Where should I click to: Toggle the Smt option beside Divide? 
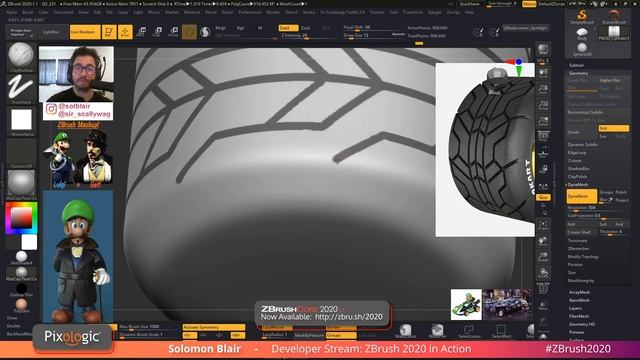[x=613, y=128]
